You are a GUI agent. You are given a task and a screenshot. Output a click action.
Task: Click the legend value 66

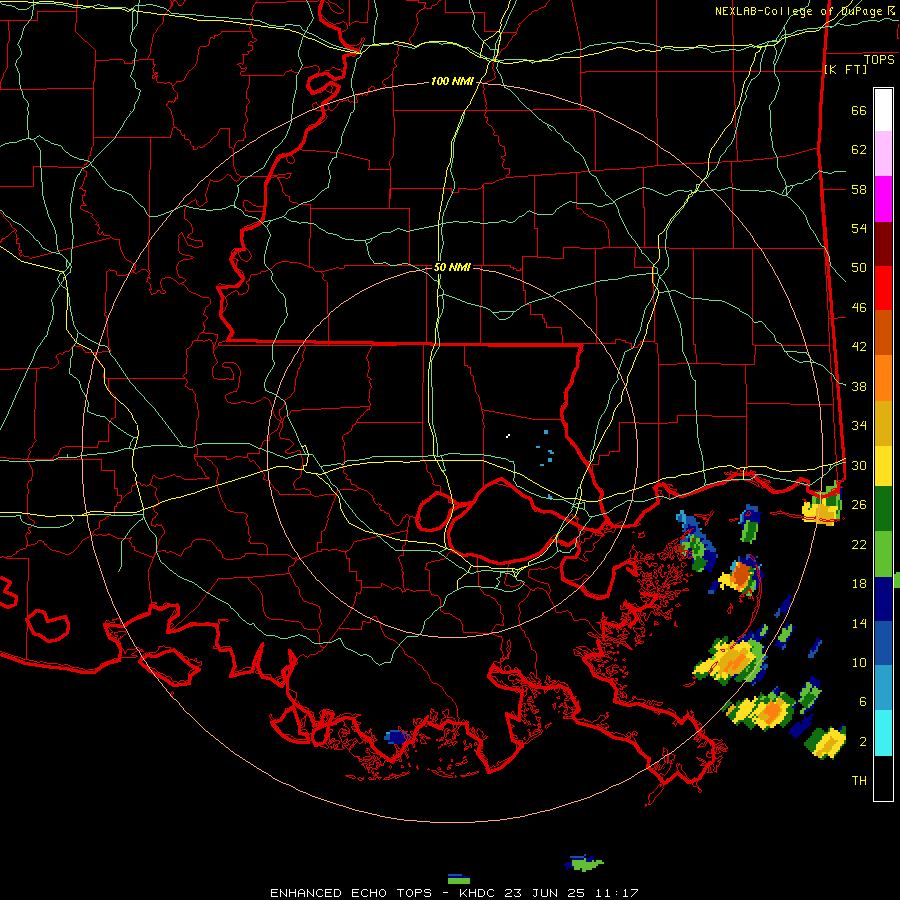[x=859, y=111]
